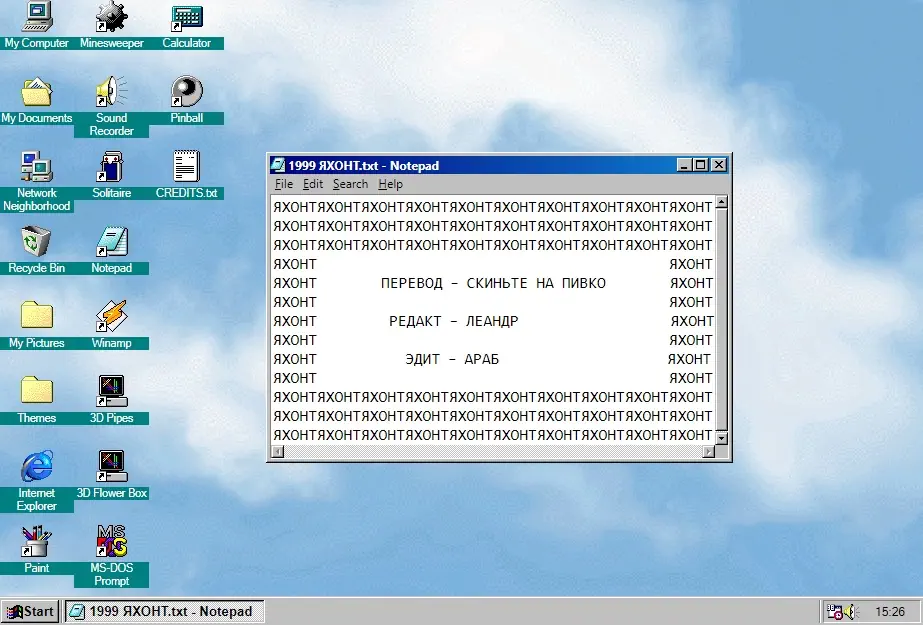The image size is (923, 625).
Task: Click the Notepad vertical scrollbar up arrow
Action: tap(721, 202)
